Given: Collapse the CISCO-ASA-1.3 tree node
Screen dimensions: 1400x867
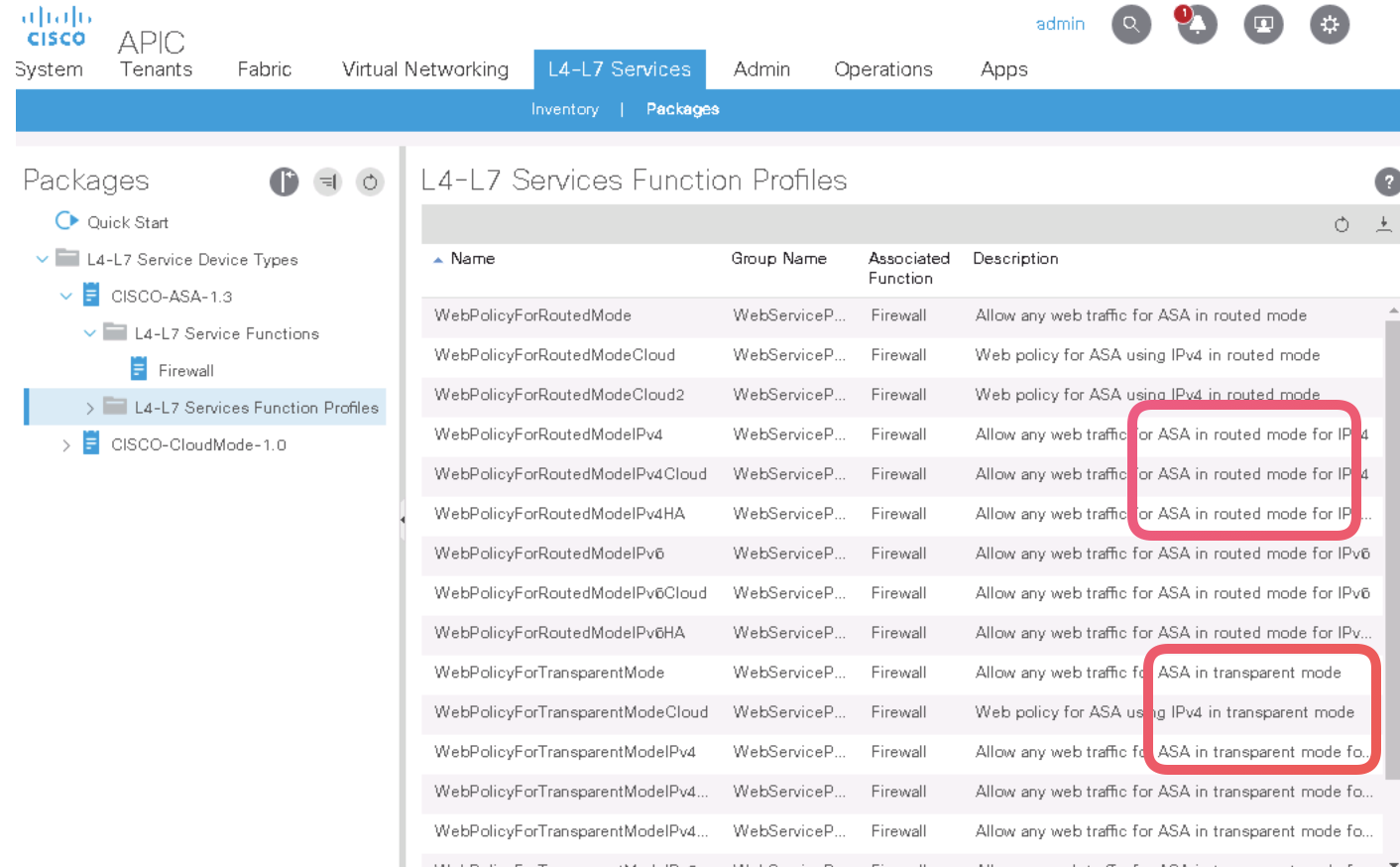Looking at the screenshot, I should pyautogui.click(x=65, y=297).
